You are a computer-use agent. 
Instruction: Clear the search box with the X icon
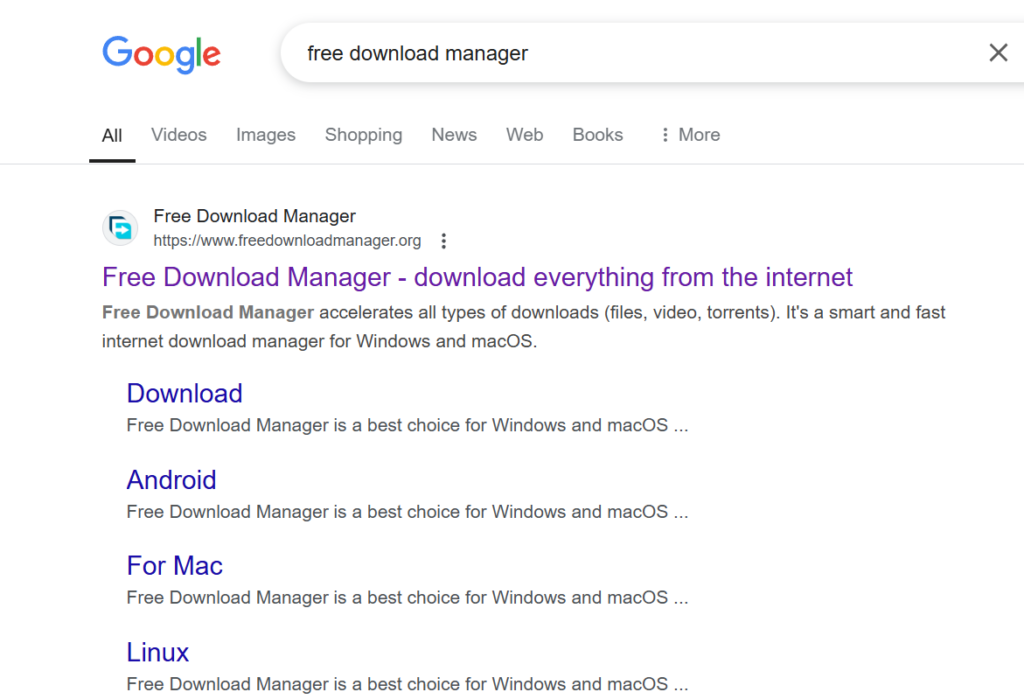click(x=997, y=53)
